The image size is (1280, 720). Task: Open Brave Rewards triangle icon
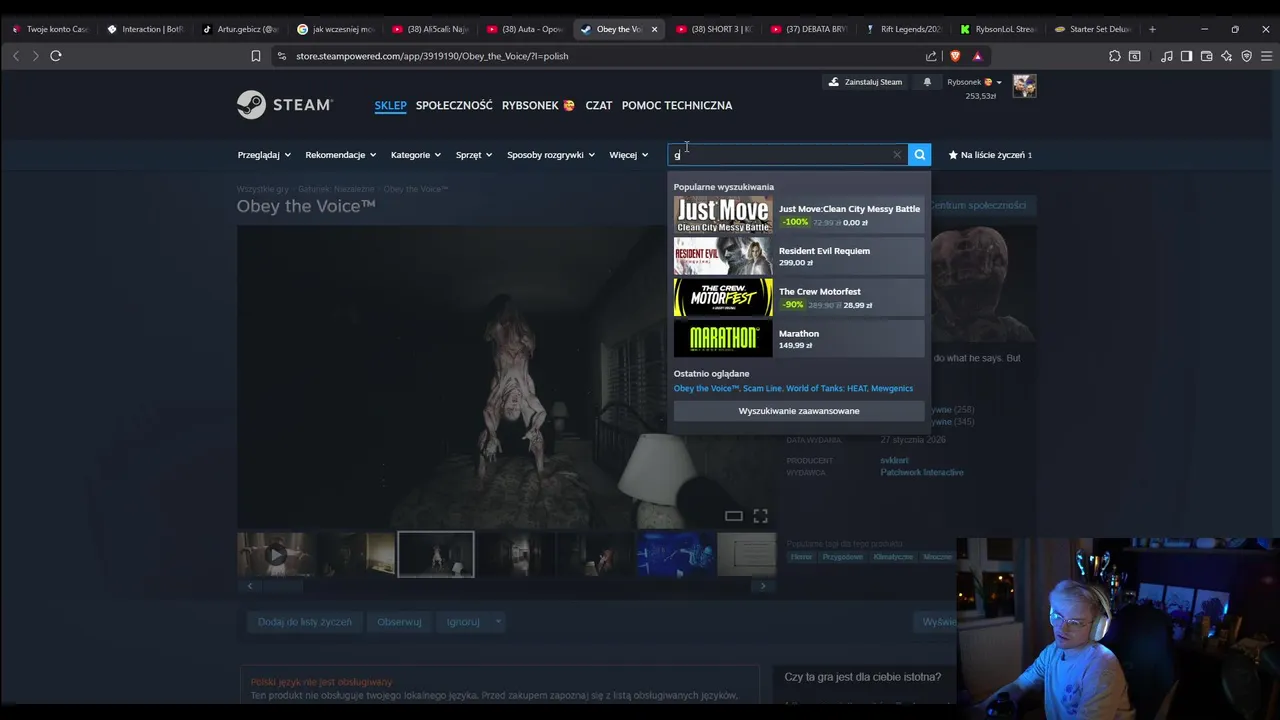coord(978,56)
